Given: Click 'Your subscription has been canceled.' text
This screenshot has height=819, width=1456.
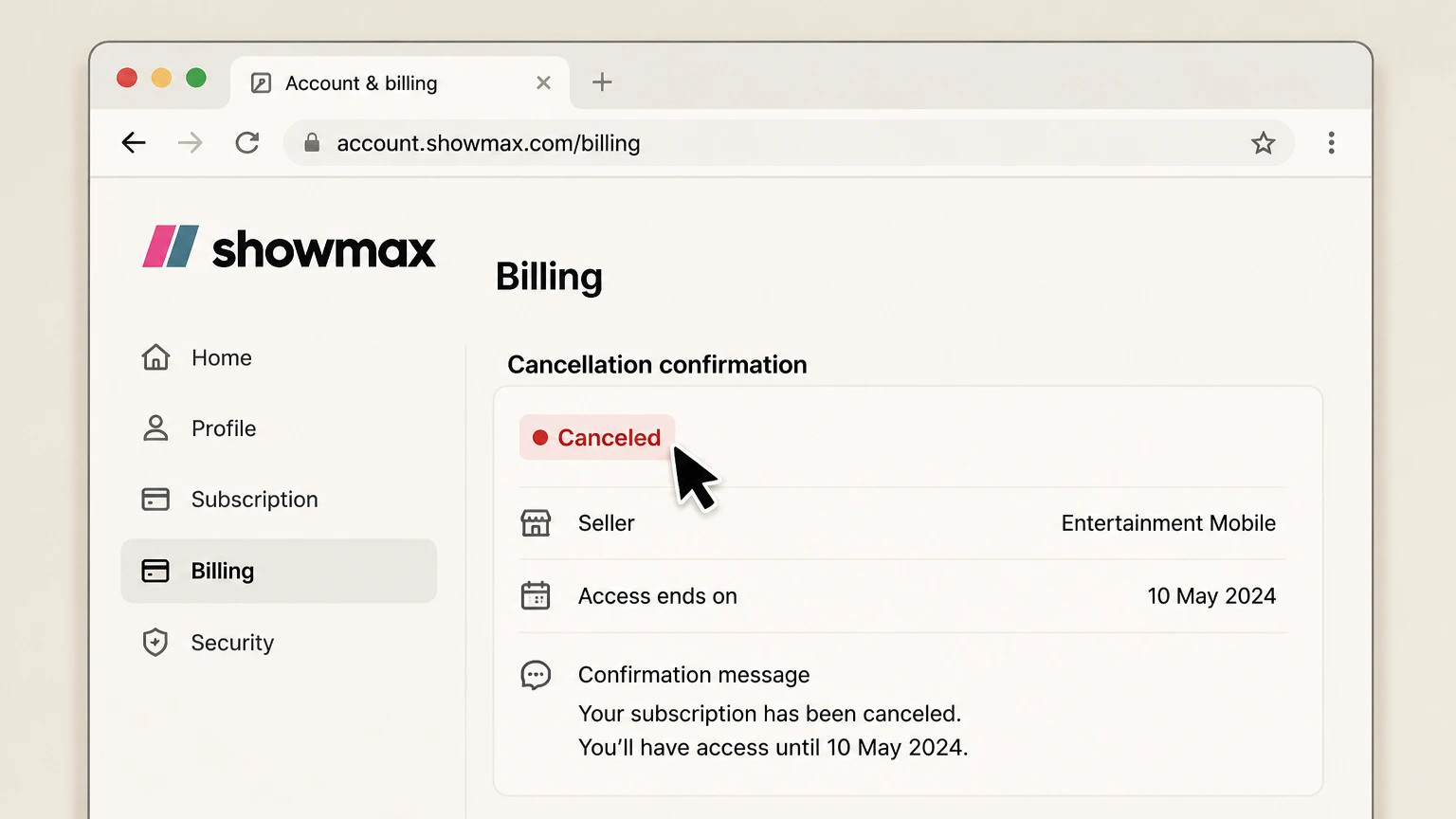Looking at the screenshot, I should (x=770, y=714).
